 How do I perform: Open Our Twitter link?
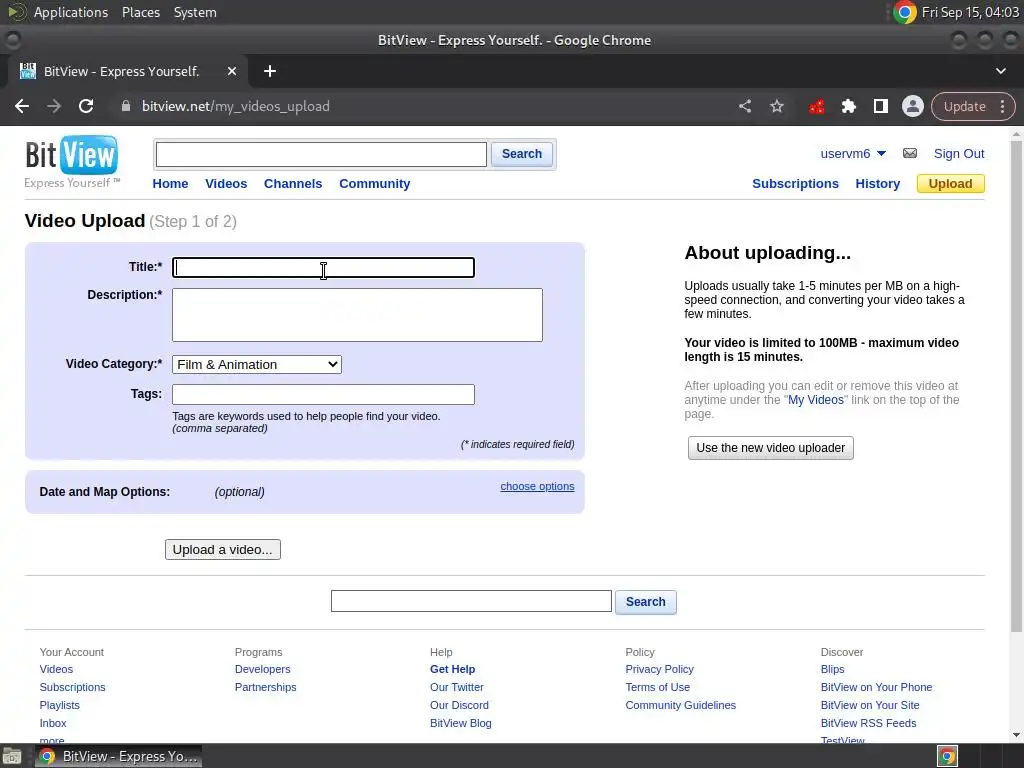pyautogui.click(x=456, y=687)
